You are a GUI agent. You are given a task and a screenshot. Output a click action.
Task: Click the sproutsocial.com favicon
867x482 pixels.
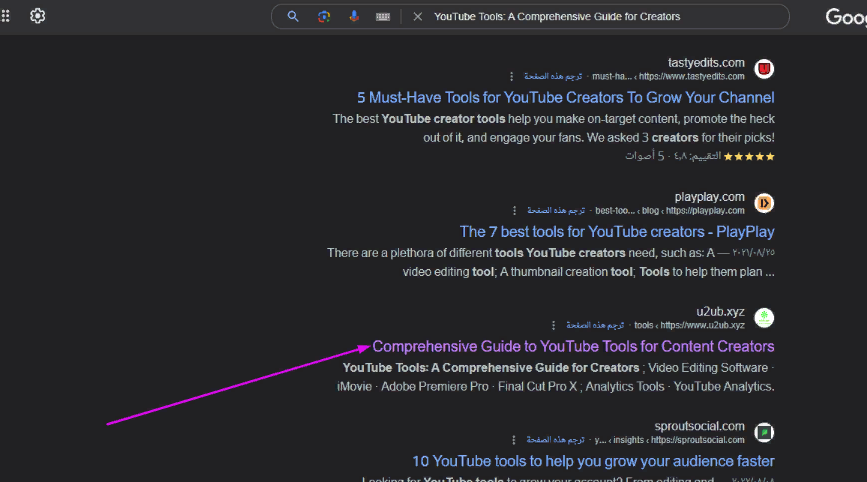(x=764, y=432)
